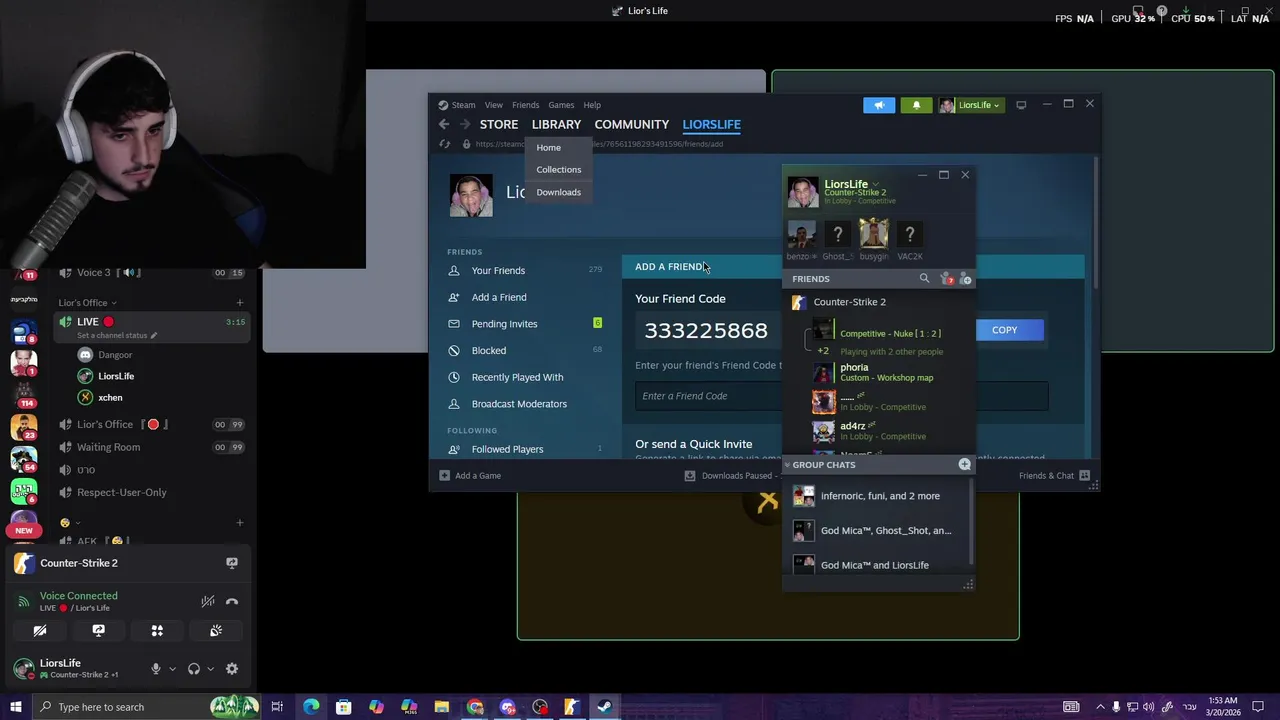This screenshot has height=720, width=1280.
Task: Disconnect from Discord voice call
Action: [x=232, y=601]
